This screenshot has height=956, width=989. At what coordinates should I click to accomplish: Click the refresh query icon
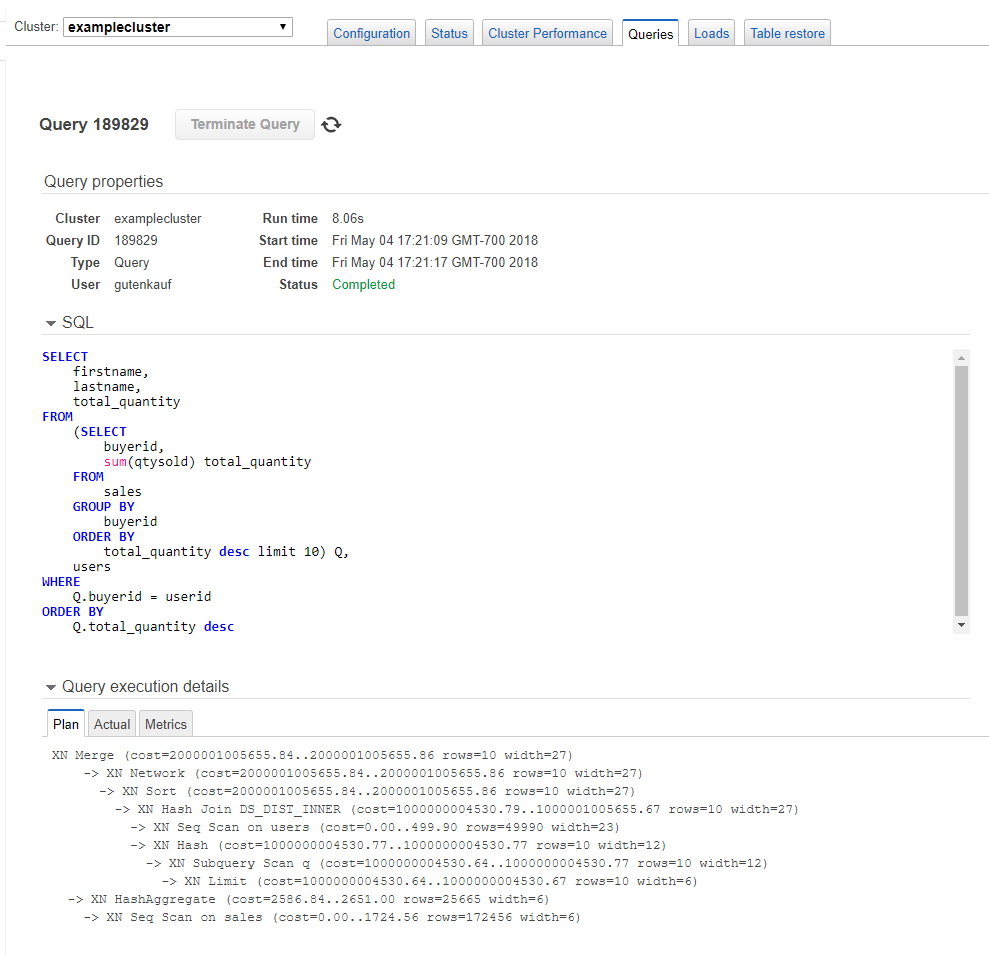pyautogui.click(x=332, y=124)
